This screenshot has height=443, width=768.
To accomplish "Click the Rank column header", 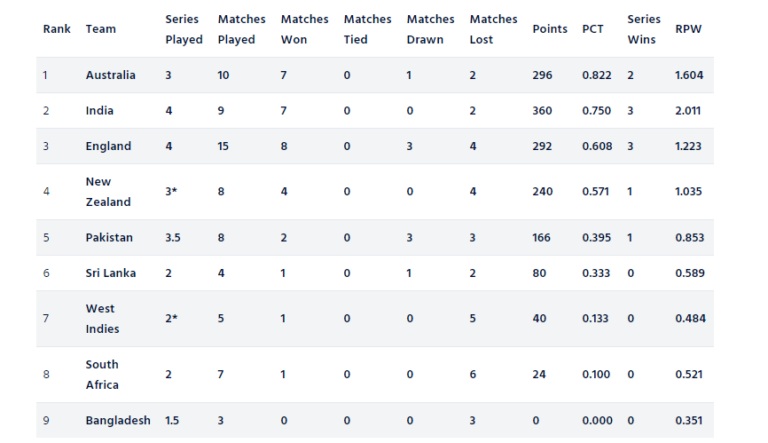I will tap(56, 29).
